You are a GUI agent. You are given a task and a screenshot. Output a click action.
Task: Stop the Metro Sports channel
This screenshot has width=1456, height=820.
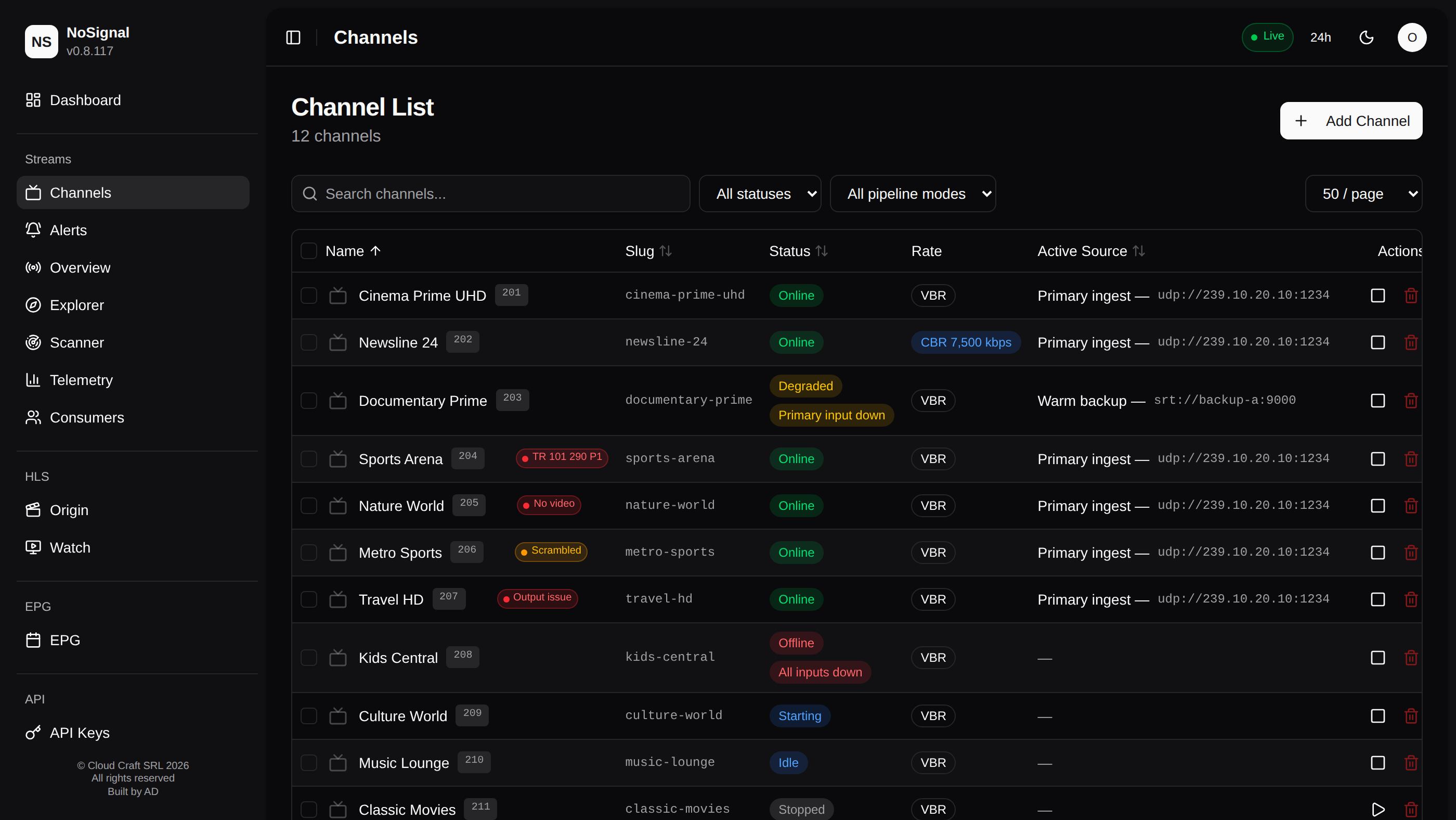[x=1377, y=553]
